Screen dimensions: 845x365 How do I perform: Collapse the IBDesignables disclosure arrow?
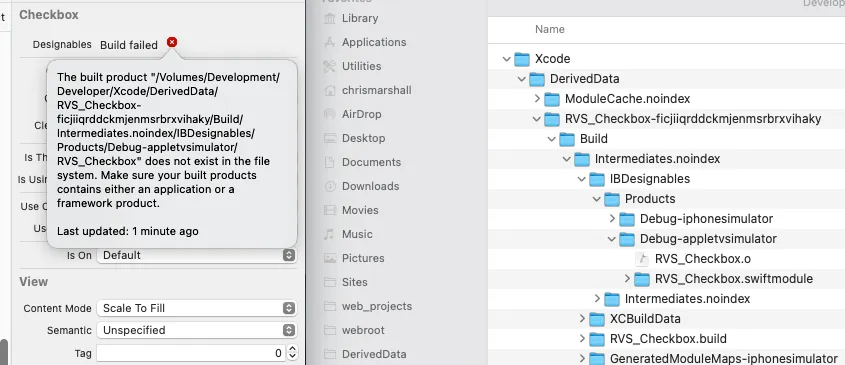581,178
